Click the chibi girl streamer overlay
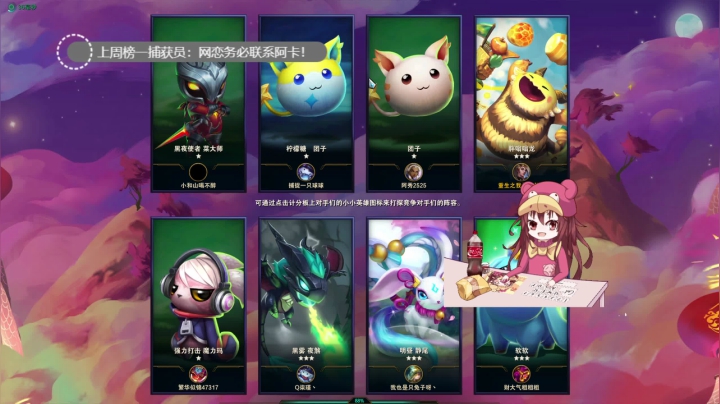Image resolution: width=720 pixels, height=404 pixels. (526, 243)
